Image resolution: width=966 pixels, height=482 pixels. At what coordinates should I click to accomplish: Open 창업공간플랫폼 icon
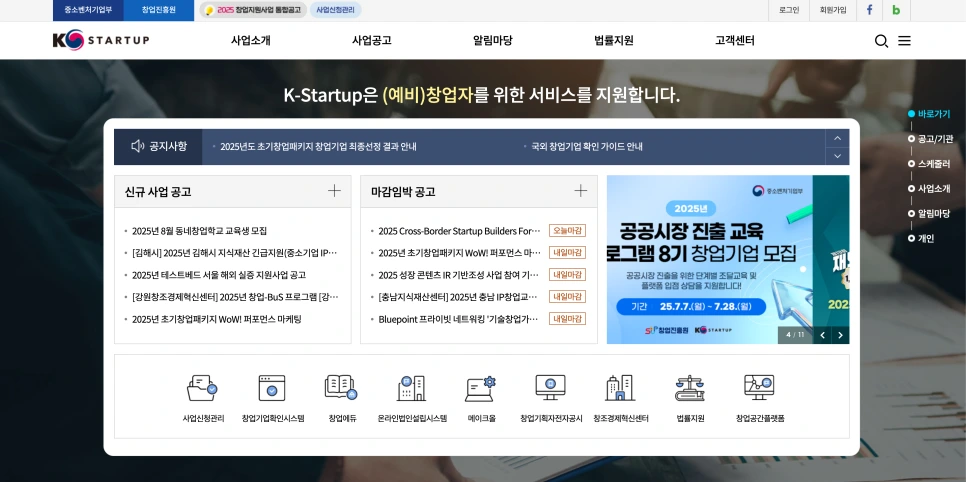[x=759, y=388]
